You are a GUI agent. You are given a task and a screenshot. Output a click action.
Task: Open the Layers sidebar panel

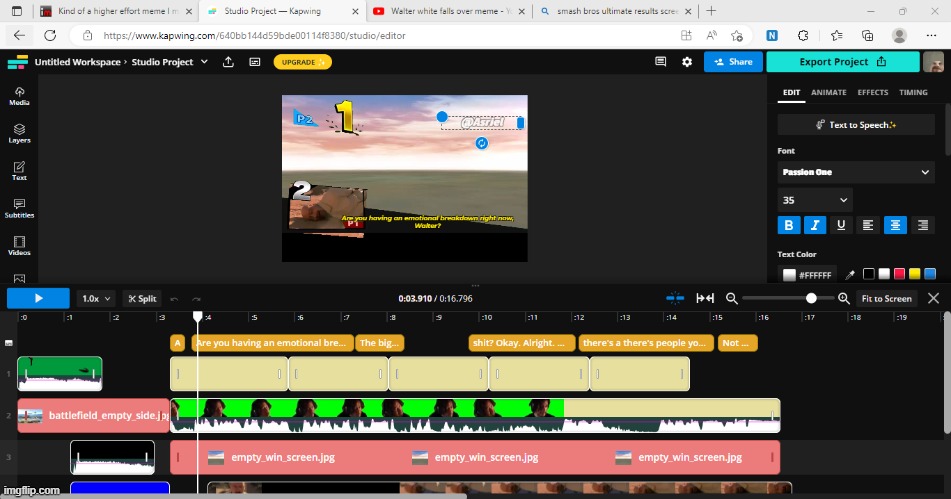[x=19, y=133]
